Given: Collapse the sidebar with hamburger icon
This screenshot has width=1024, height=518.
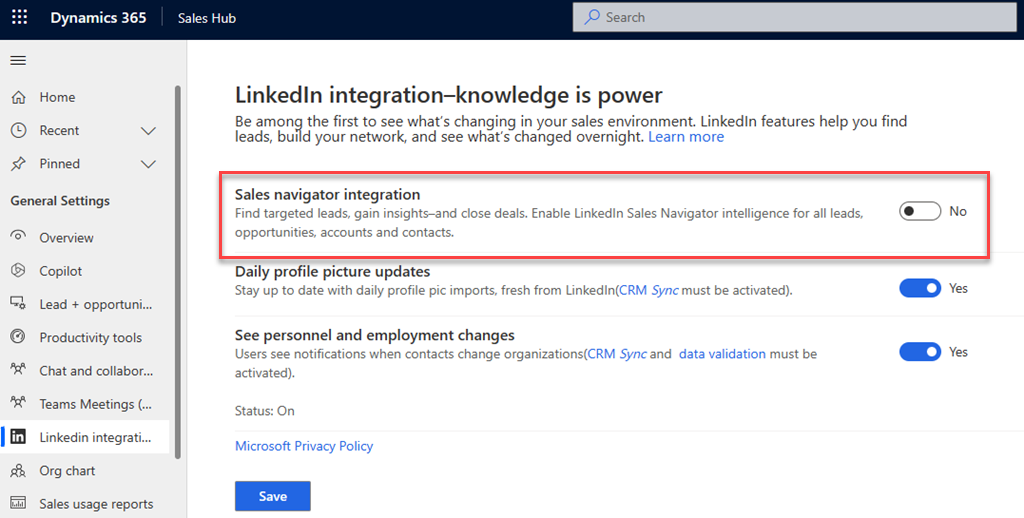Looking at the screenshot, I should pyautogui.click(x=18, y=61).
